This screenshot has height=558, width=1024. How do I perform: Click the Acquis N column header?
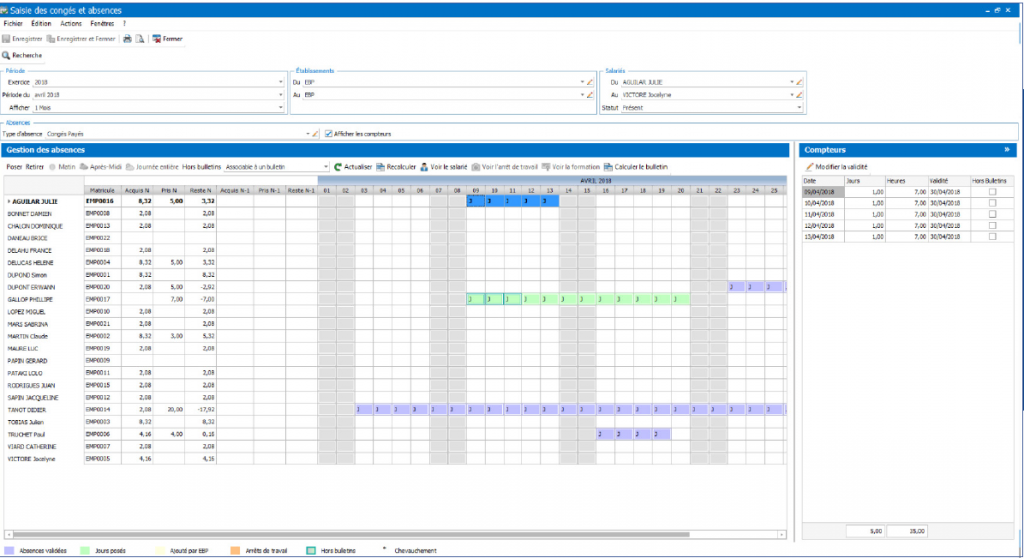pos(137,190)
